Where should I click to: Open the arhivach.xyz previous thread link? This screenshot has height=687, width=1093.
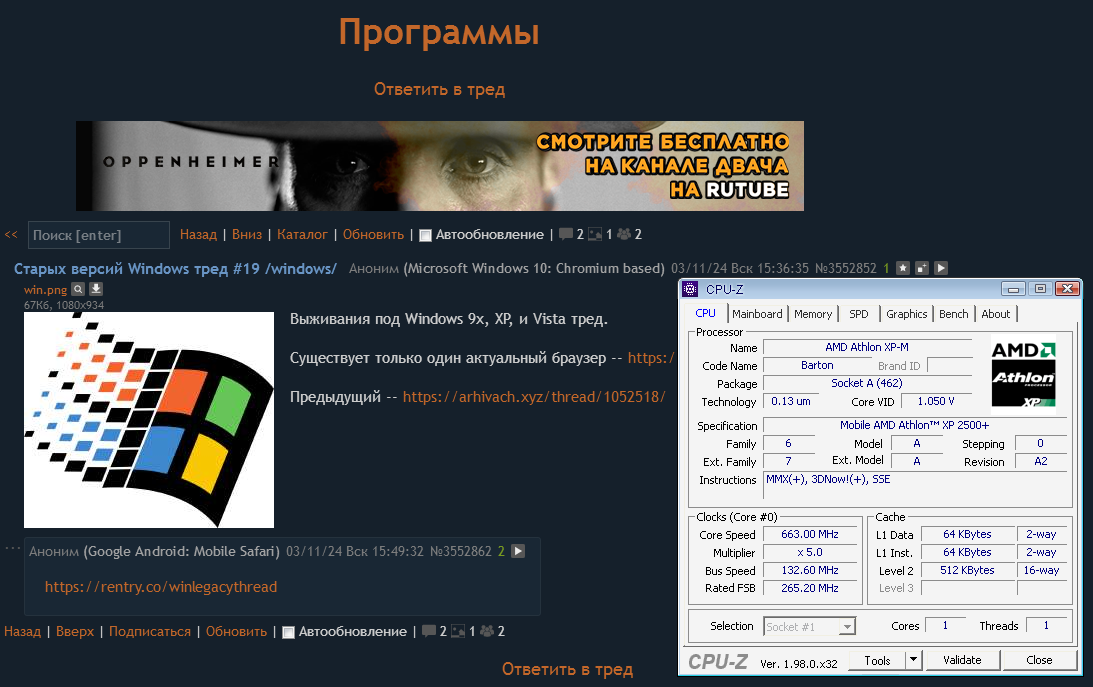pos(534,396)
